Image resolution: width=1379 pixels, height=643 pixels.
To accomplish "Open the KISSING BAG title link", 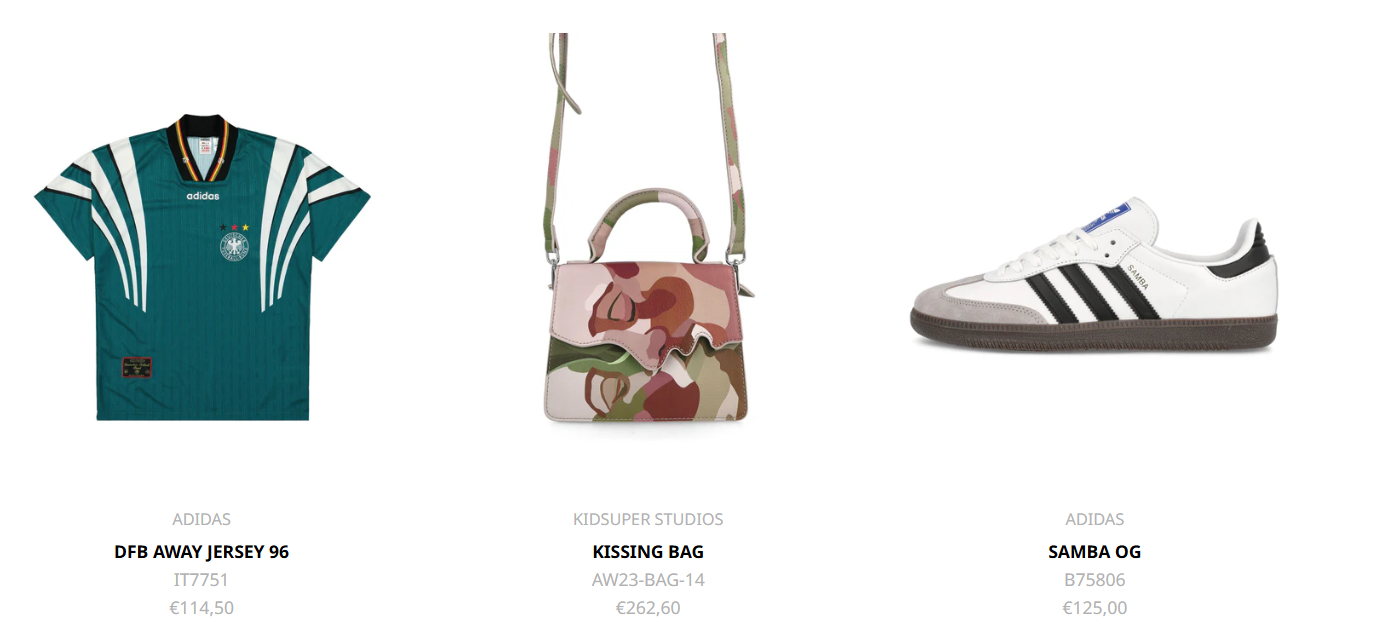I will [x=648, y=552].
